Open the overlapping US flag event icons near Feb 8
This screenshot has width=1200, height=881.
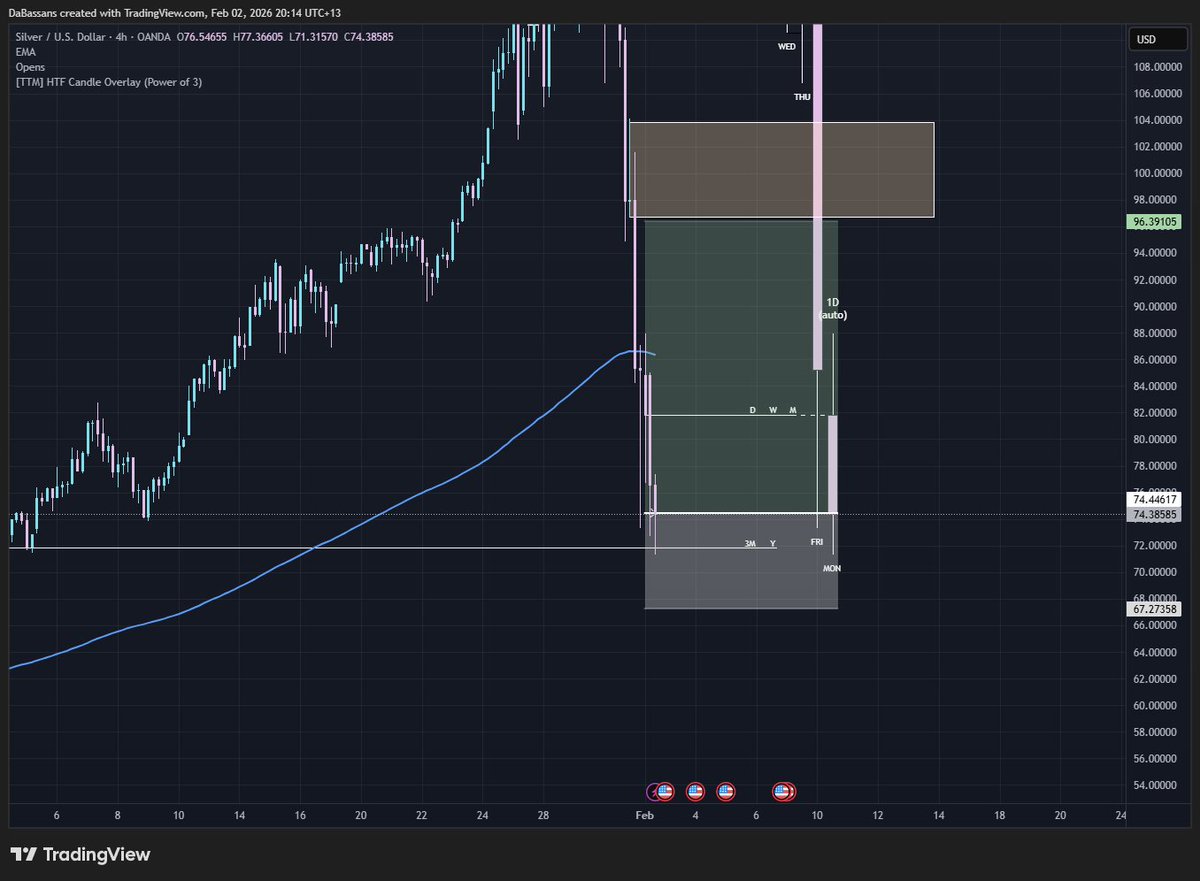tap(782, 791)
